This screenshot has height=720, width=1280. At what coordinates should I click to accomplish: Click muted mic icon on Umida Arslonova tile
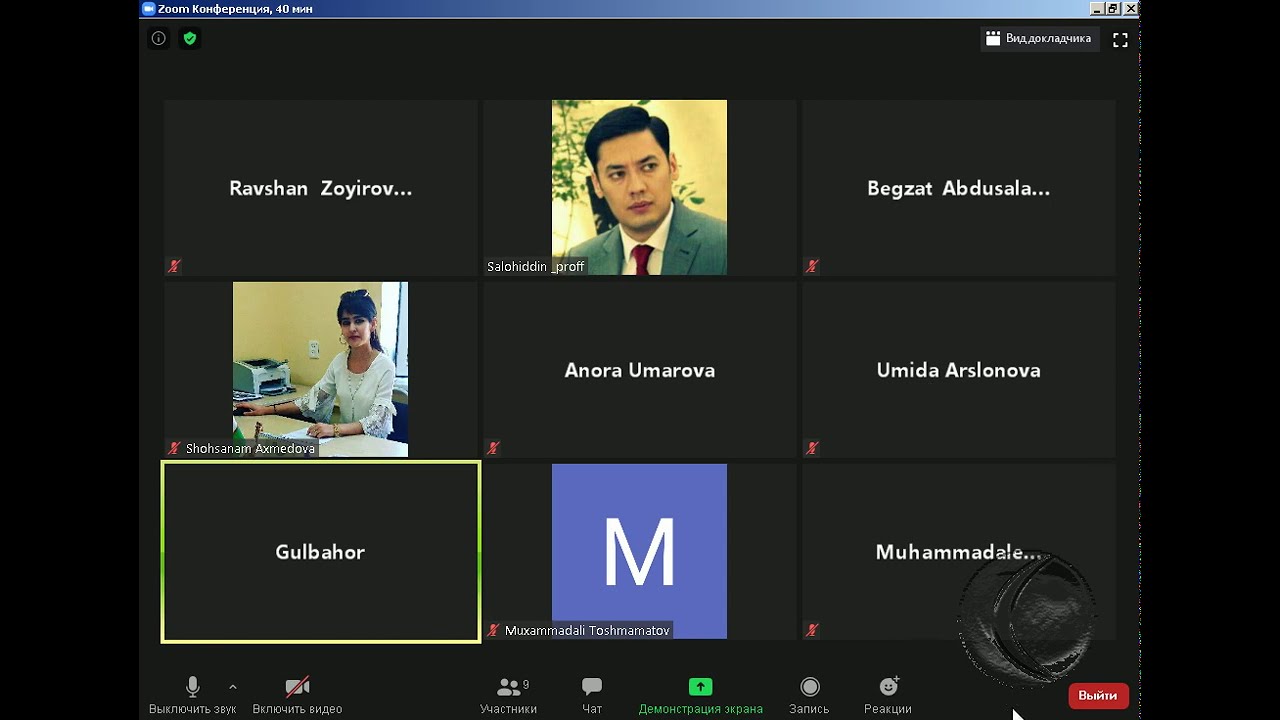[x=812, y=448]
